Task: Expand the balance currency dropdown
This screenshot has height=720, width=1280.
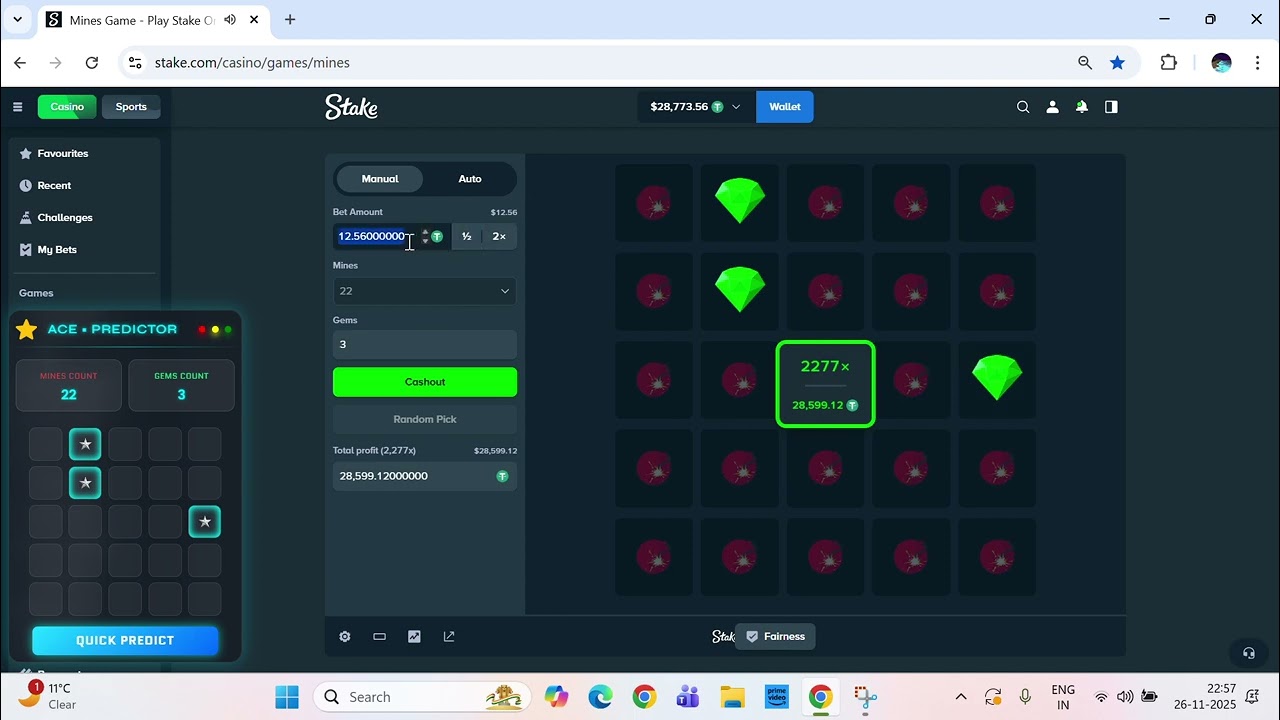Action: pos(736,107)
